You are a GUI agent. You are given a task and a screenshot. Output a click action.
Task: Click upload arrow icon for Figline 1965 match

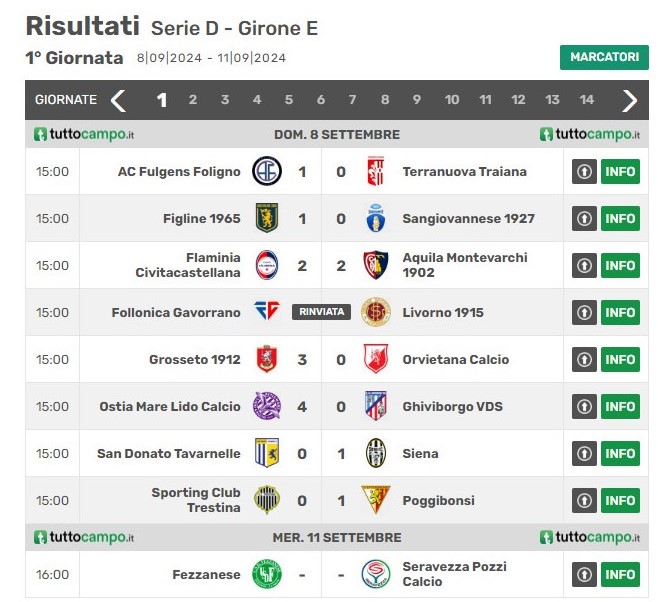pyautogui.click(x=584, y=219)
